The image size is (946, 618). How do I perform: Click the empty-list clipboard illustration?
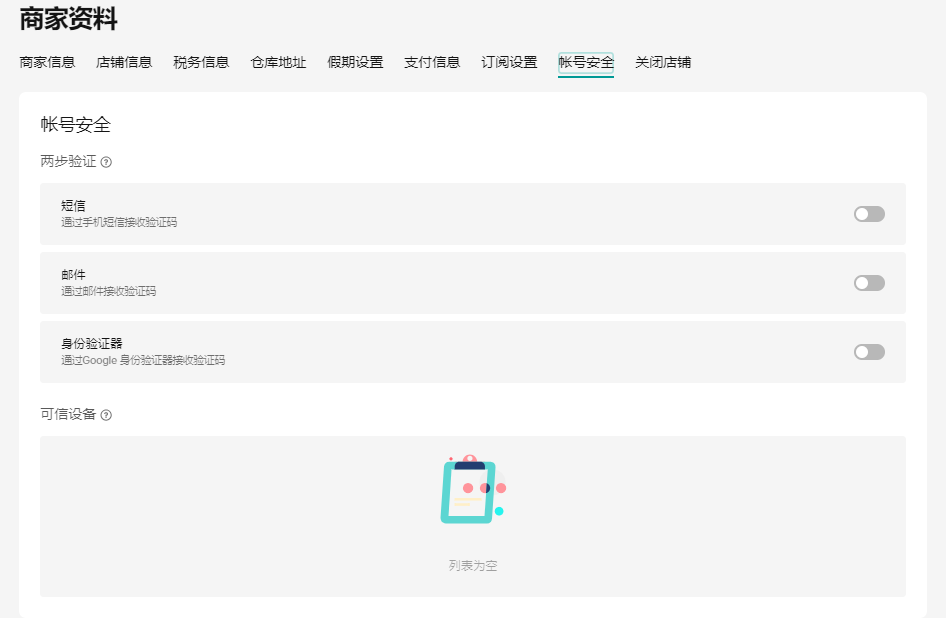tap(472, 490)
